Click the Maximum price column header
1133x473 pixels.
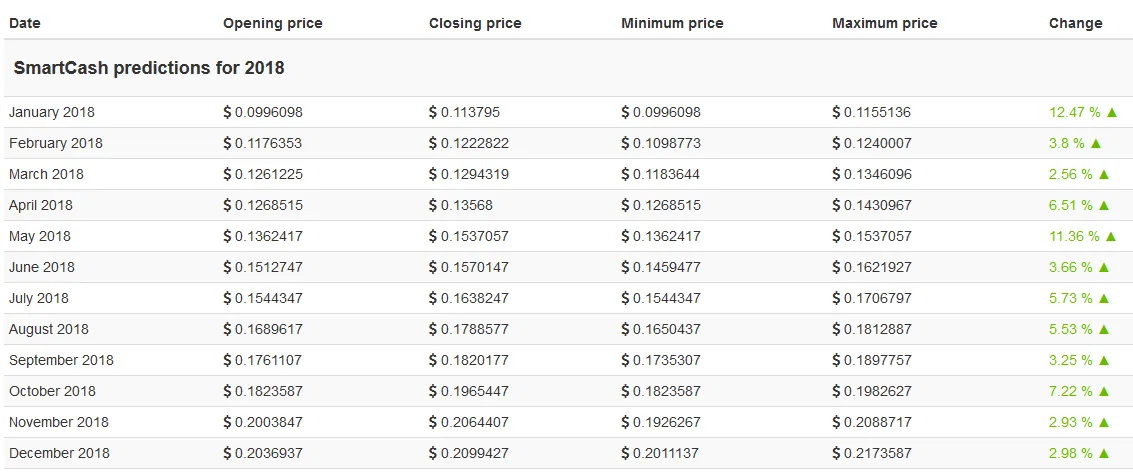pos(884,23)
